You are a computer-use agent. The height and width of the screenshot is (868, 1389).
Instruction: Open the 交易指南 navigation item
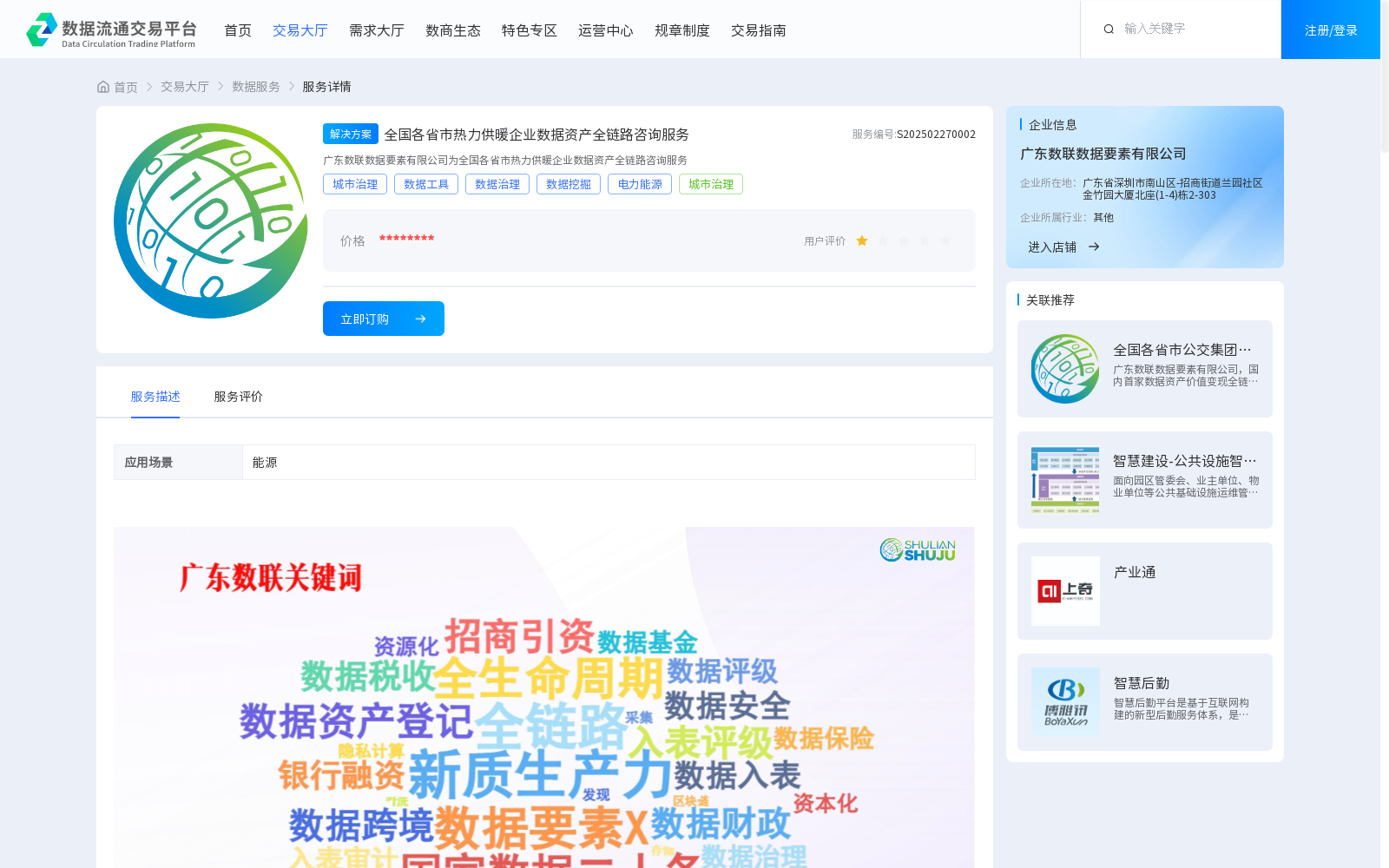[759, 30]
